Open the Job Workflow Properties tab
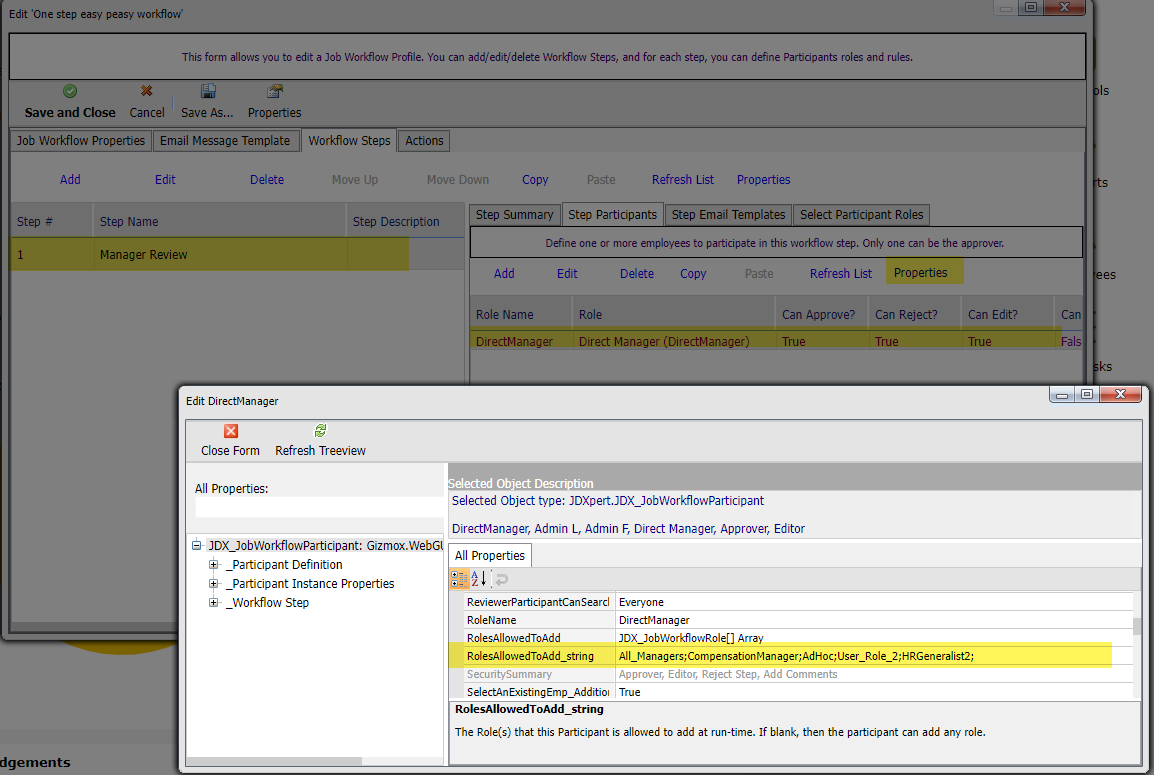This screenshot has width=1154, height=775. (81, 141)
